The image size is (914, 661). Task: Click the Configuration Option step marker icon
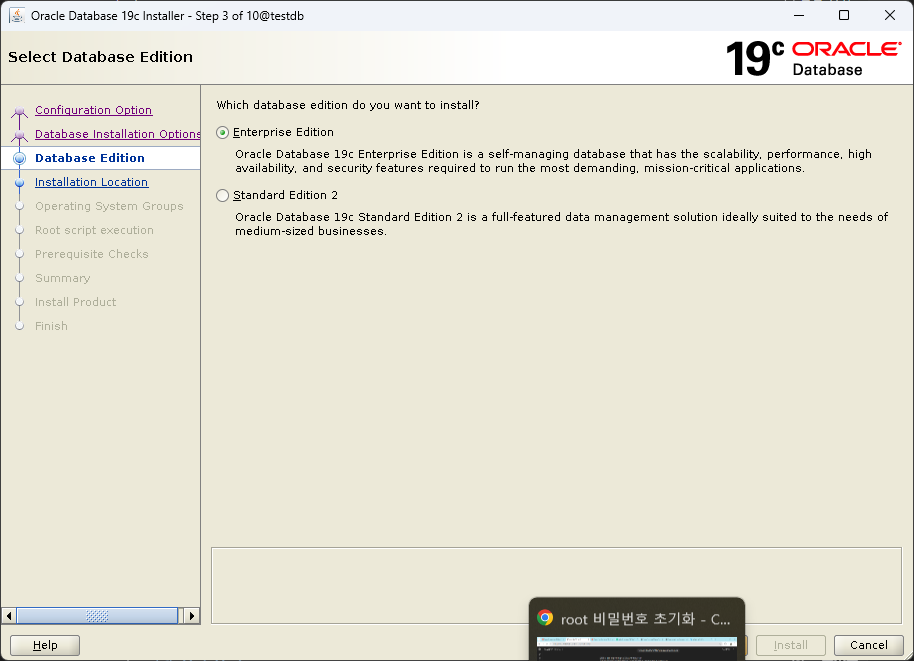tap(19, 112)
